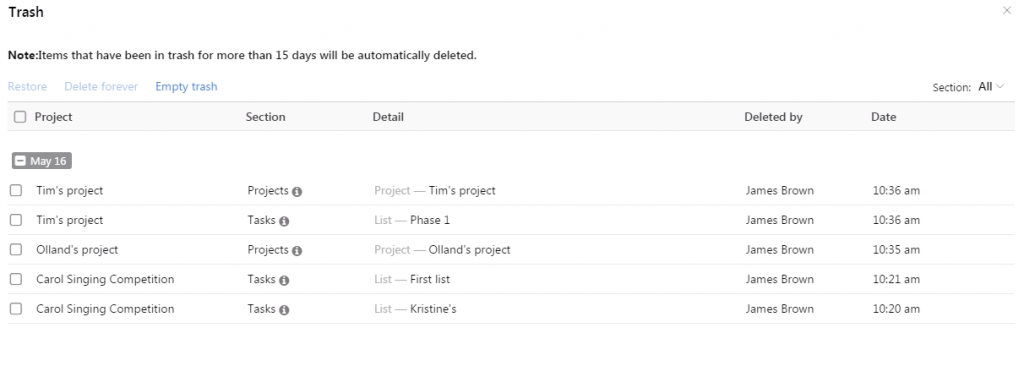The image size is (1024, 377).
Task: Open the Section filter dropdown
Action: click(x=991, y=86)
